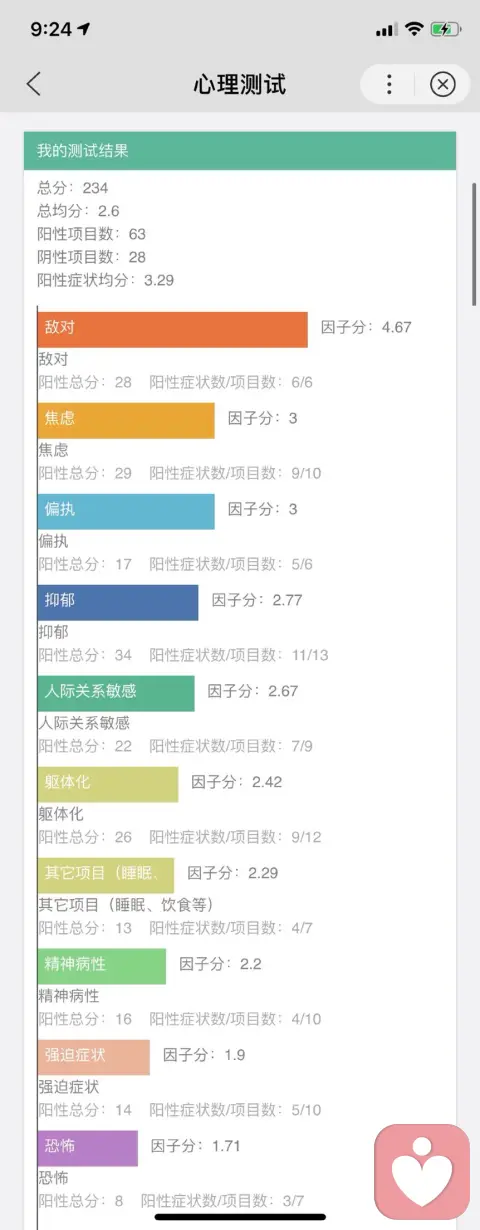Close the mini program with X icon

click(442, 84)
